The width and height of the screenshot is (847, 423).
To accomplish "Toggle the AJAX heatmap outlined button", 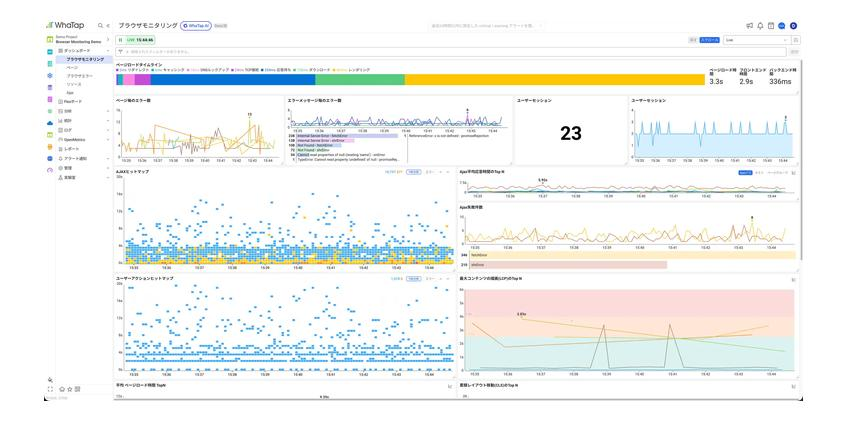I will click(414, 172).
